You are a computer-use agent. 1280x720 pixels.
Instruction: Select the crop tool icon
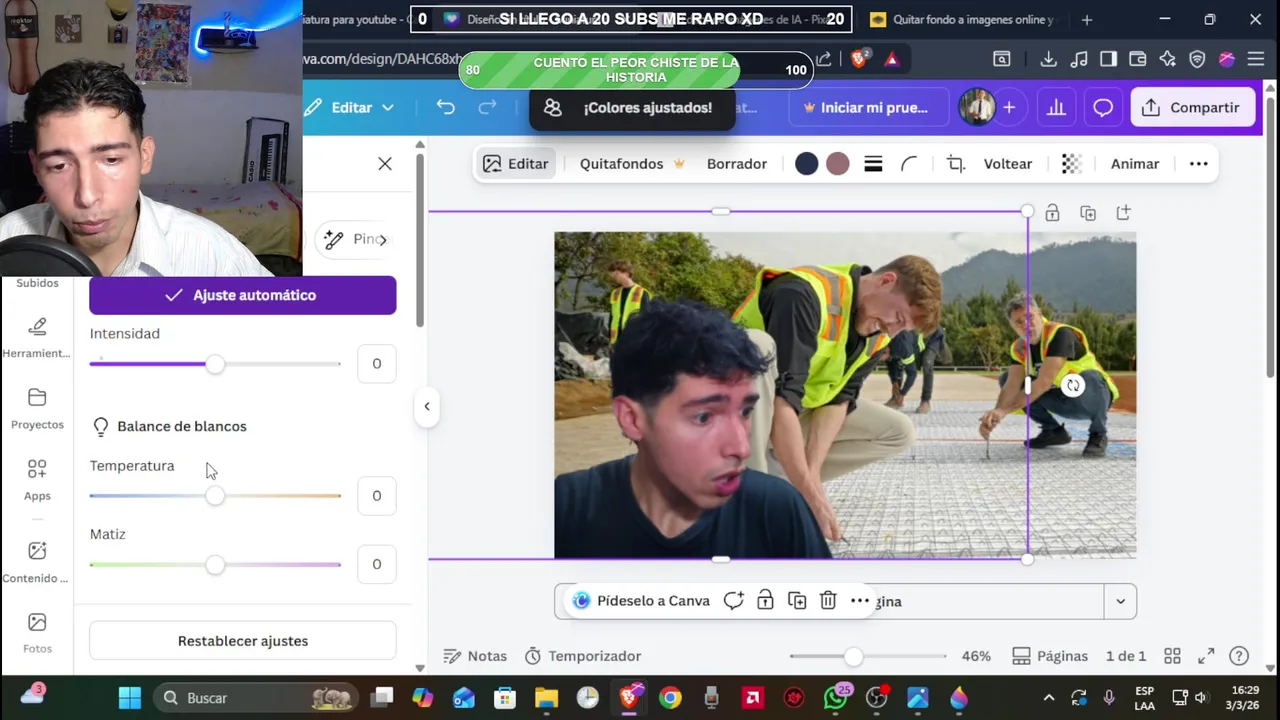pyautogui.click(x=956, y=164)
